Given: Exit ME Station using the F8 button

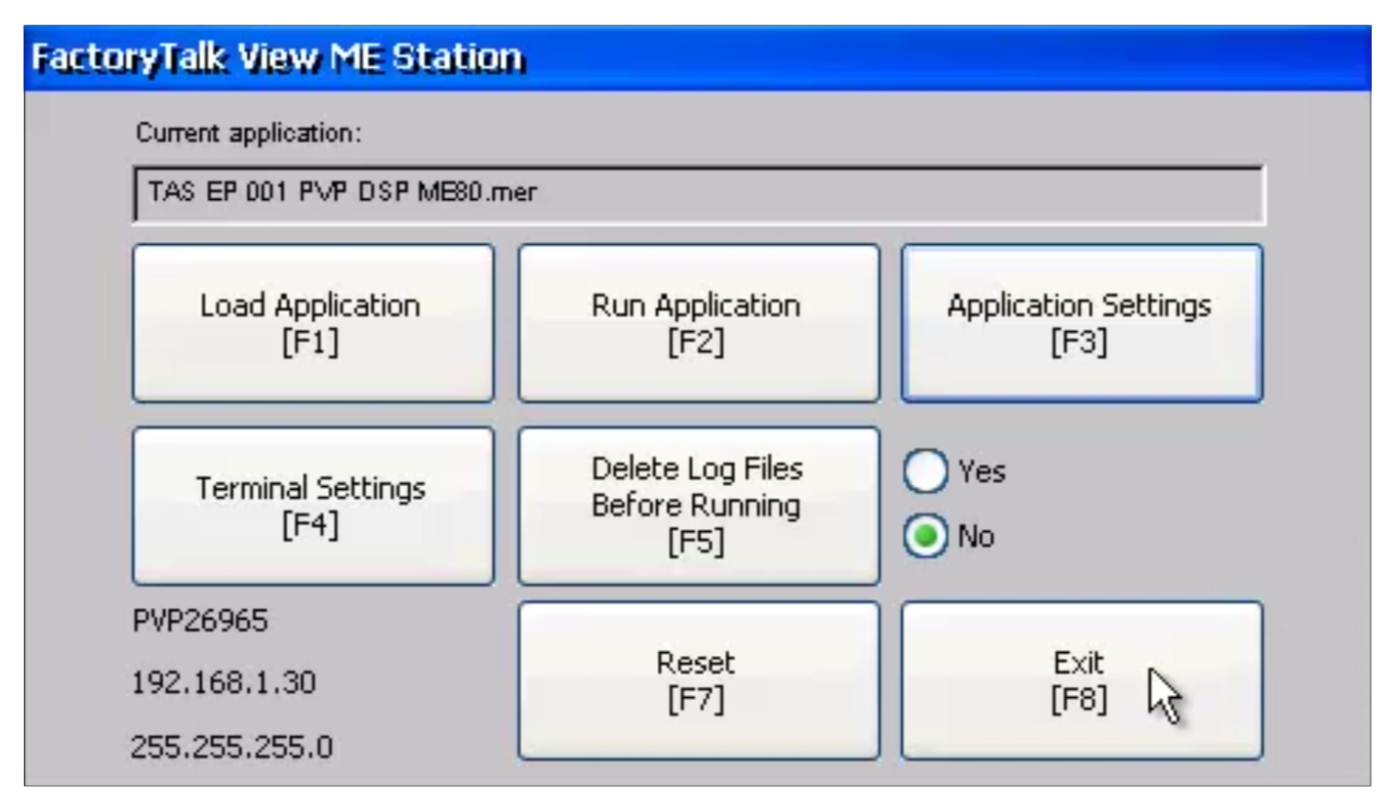Looking at the screenshot, I should click(1080, 678).
